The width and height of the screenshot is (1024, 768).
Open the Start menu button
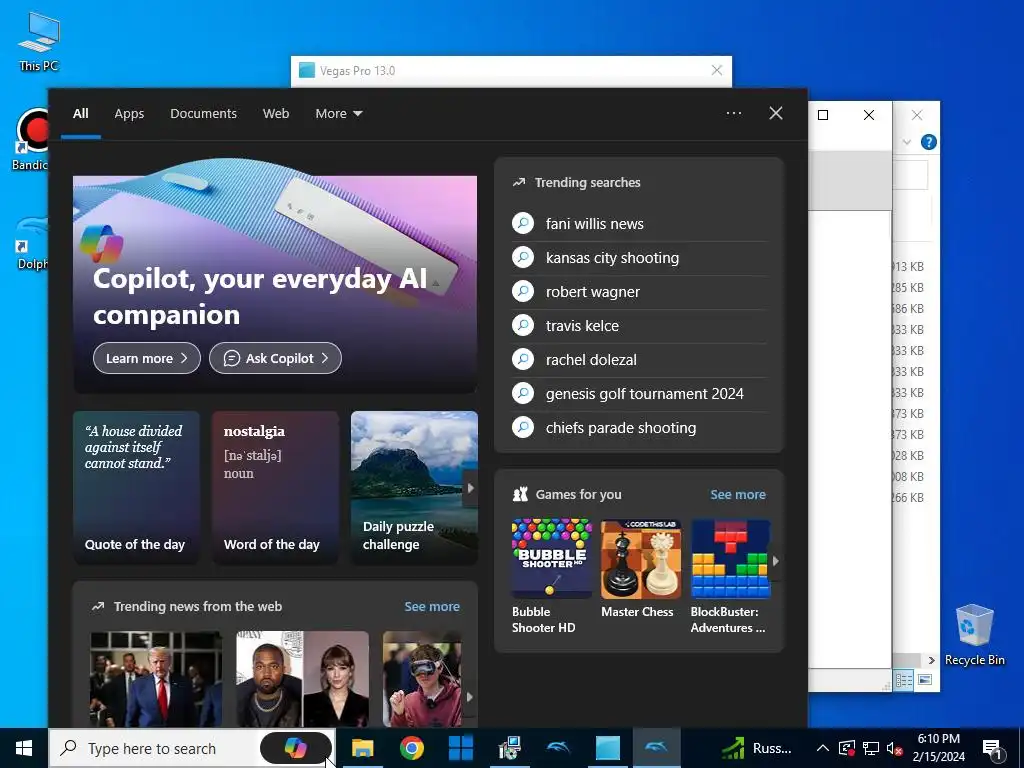click(x=24, y=748)
